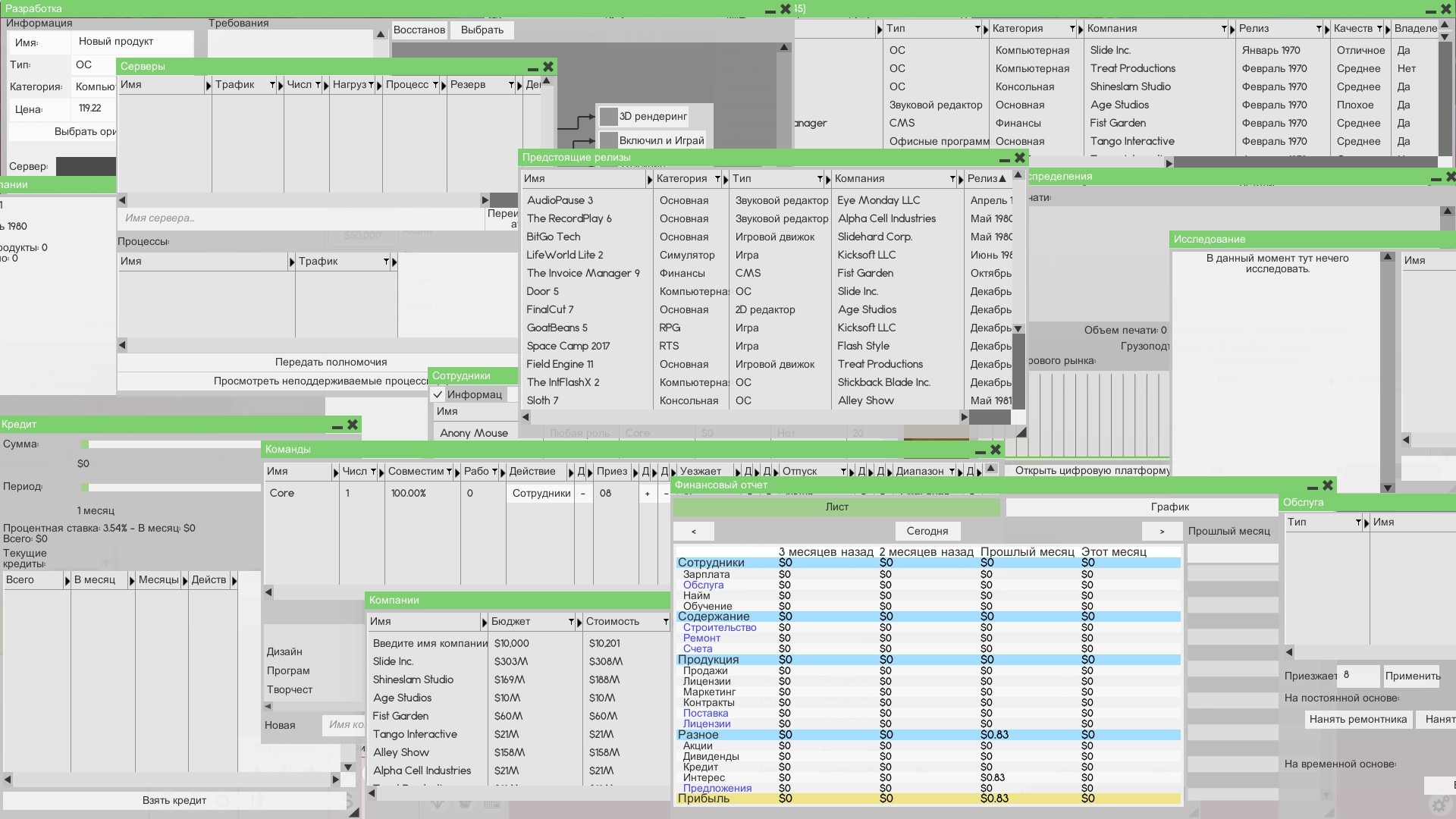Click Сегодня in financial report

click(927, 532)
